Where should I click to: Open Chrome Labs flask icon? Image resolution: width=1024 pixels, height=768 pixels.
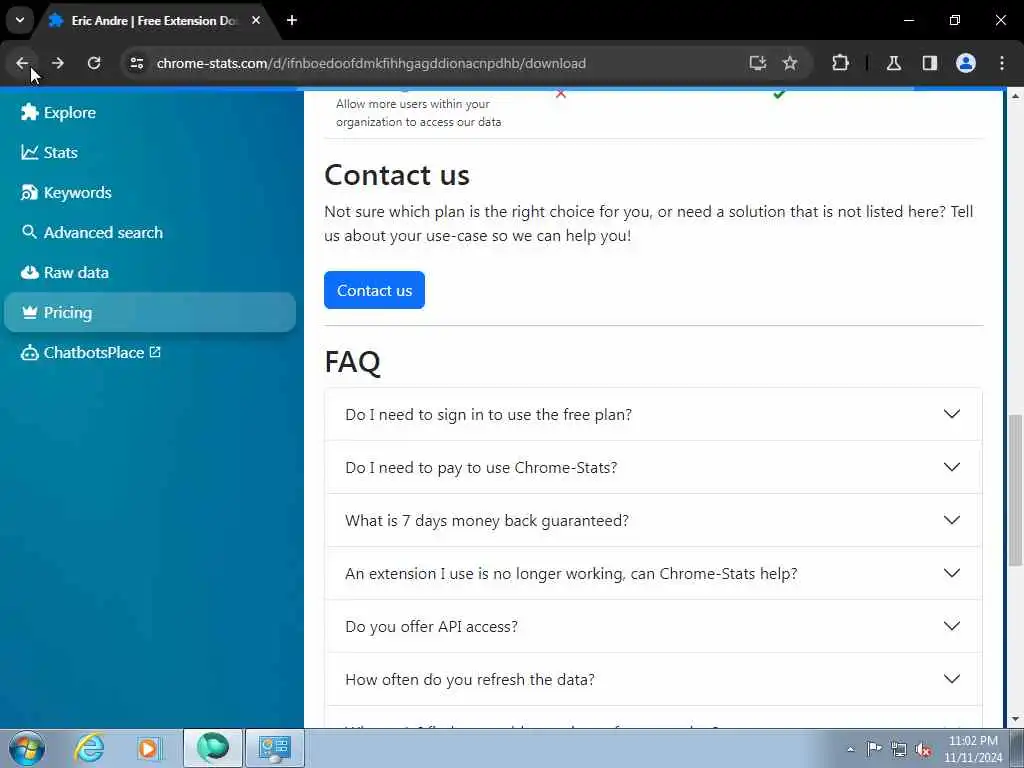(894, 63)
